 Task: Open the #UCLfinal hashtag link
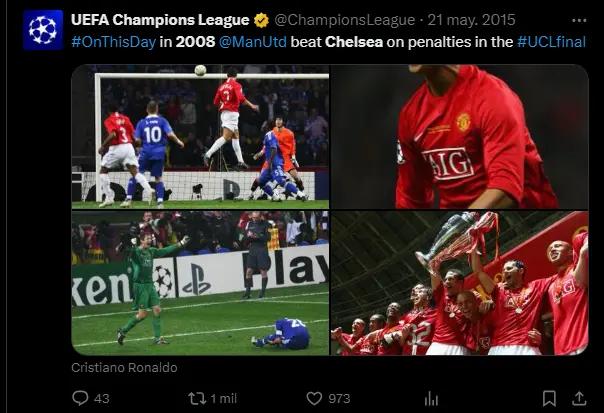pos(551,41)
